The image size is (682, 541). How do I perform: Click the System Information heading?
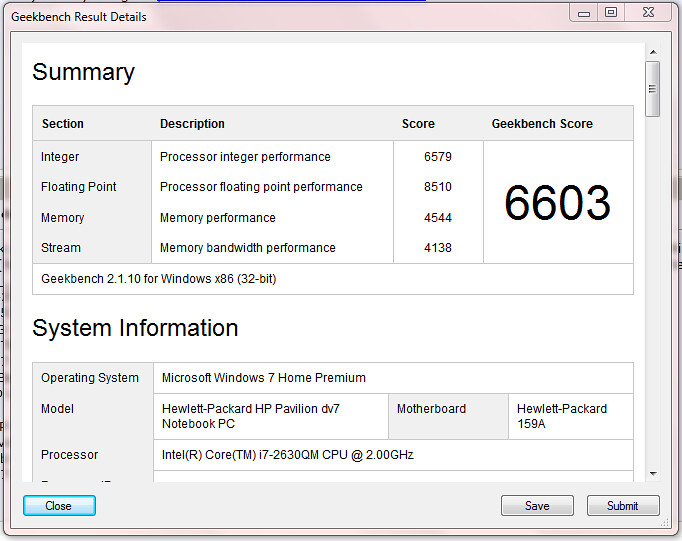click(x=135, y=328)
